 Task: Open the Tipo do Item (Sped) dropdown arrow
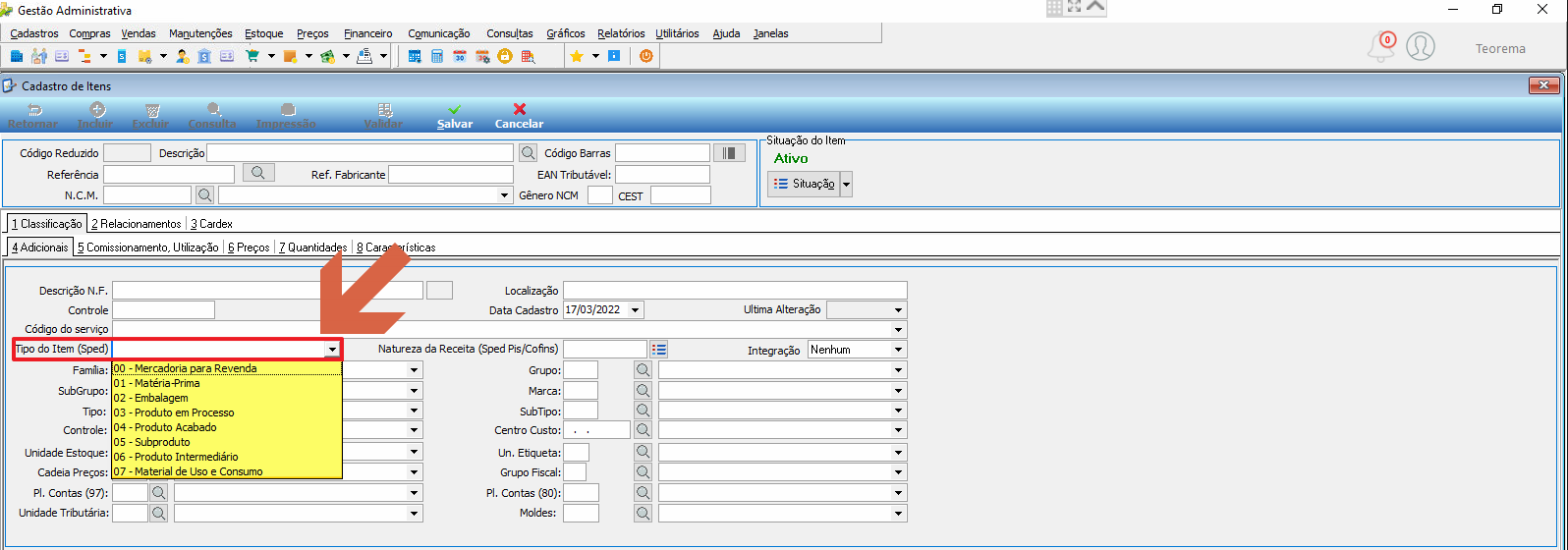coord(332,350)
